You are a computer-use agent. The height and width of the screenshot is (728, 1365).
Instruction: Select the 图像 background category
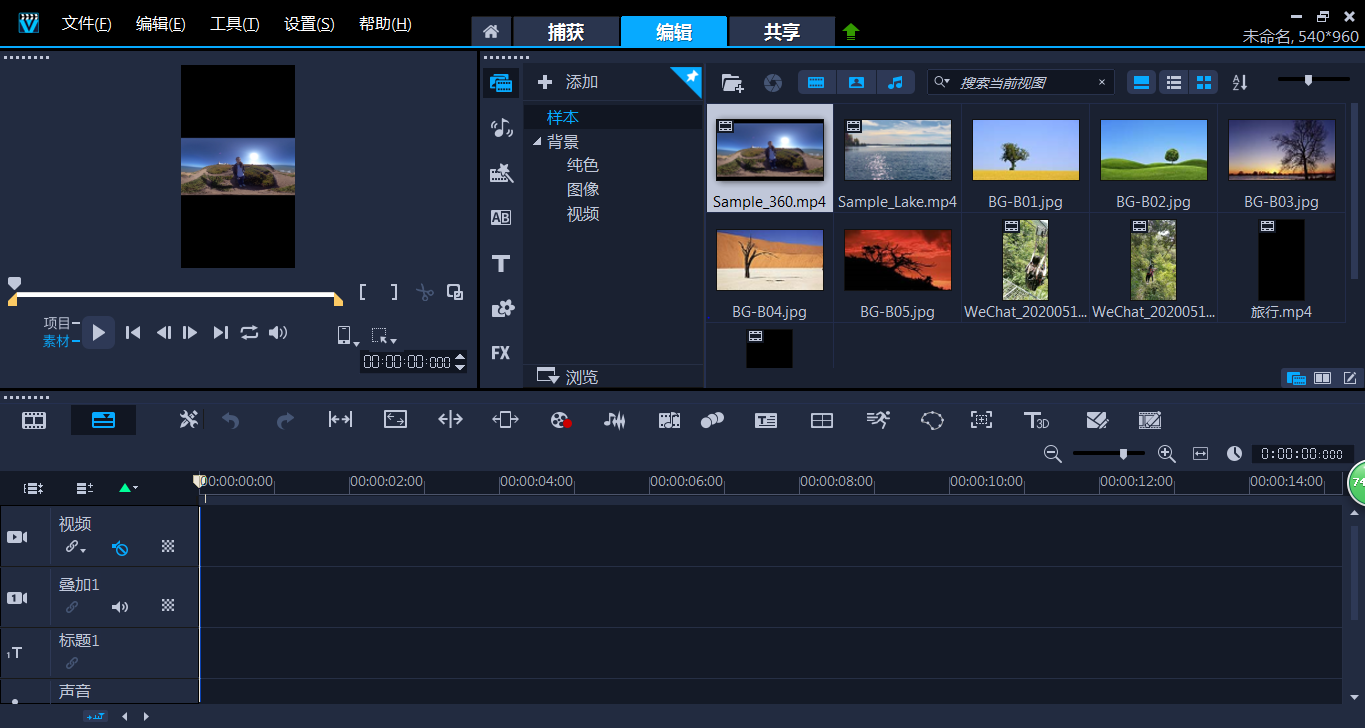pos(583,189)
